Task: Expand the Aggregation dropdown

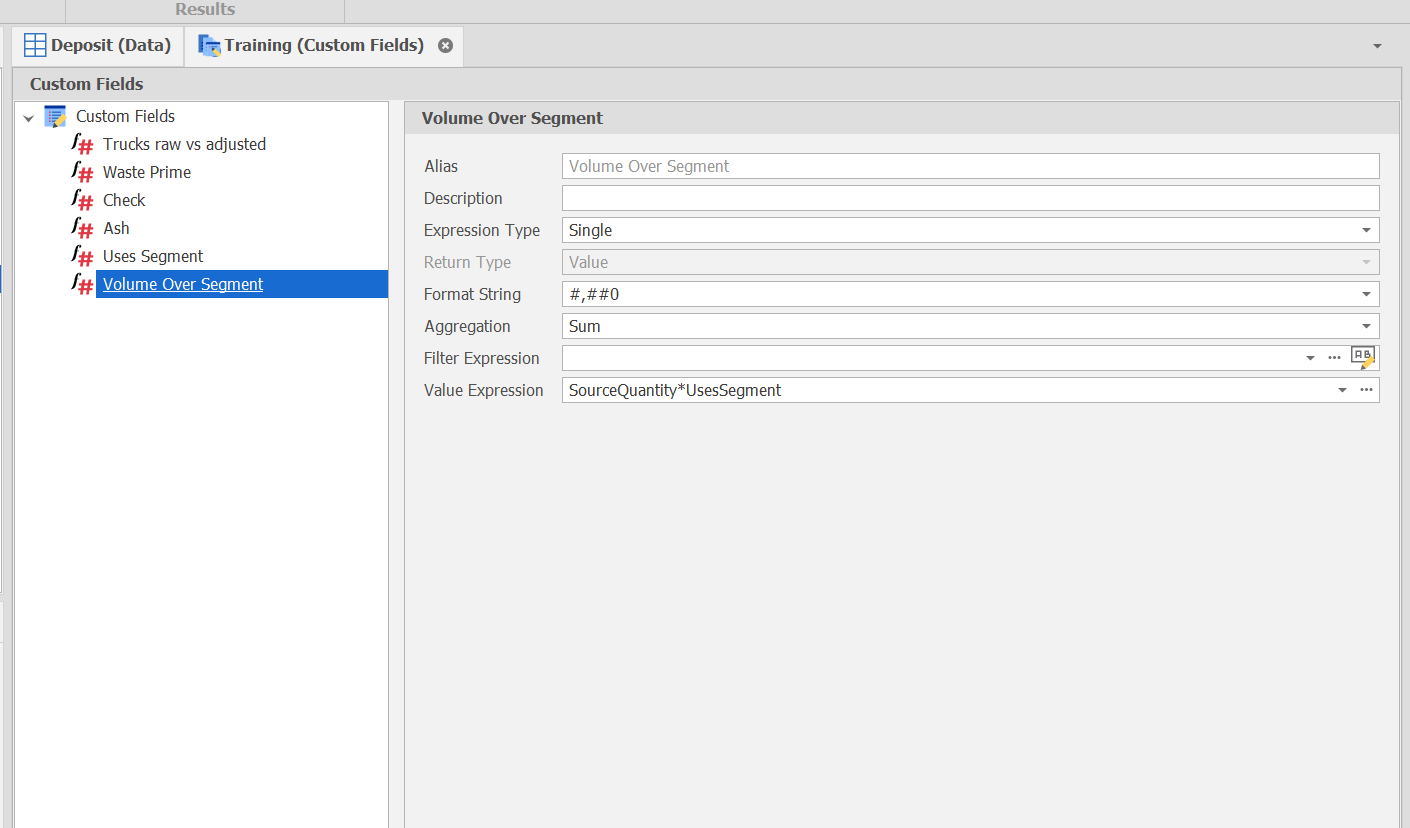Action: pyautogui.click(x=1366, y=326)
